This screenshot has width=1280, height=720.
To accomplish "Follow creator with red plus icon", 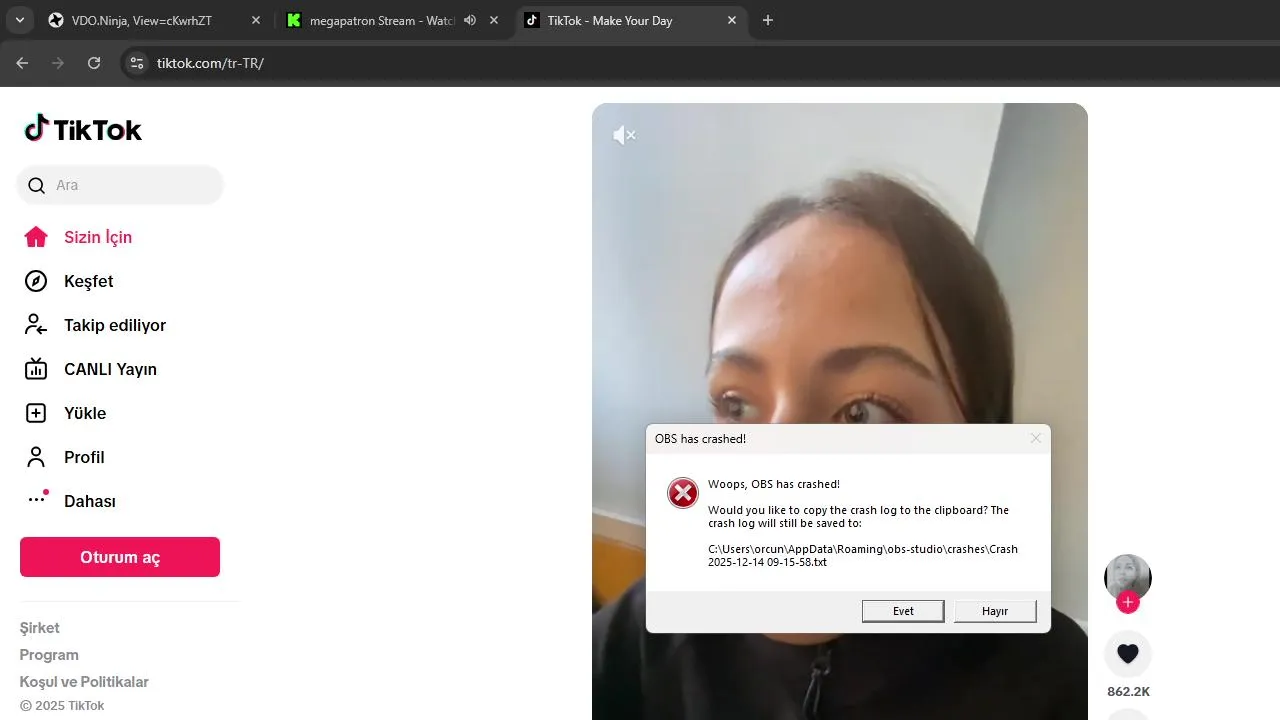I will pos(1128,602).
